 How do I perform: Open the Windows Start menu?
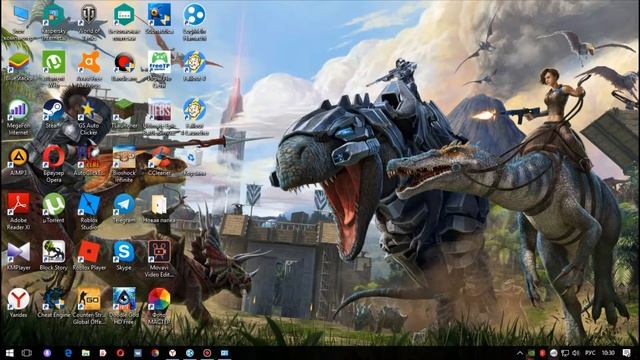[x=9, y=353]
